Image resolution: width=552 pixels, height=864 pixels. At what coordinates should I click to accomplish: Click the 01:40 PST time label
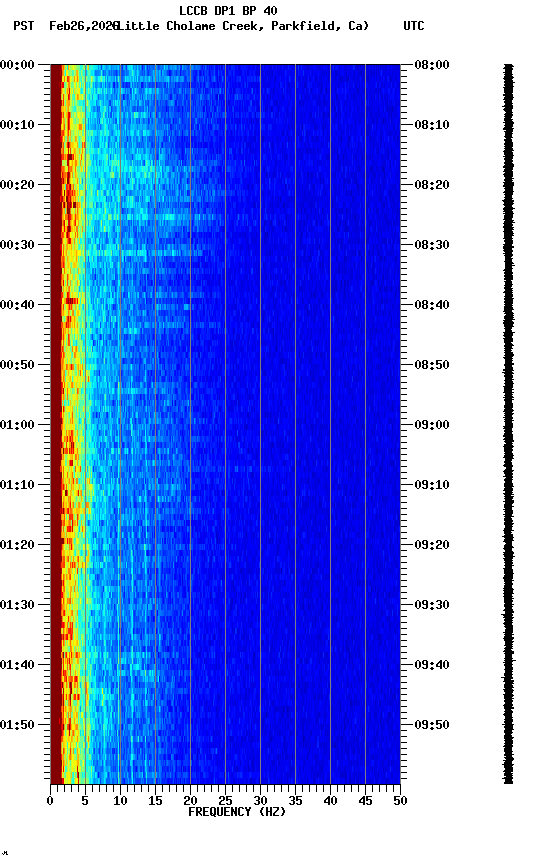tap(17, 665)
